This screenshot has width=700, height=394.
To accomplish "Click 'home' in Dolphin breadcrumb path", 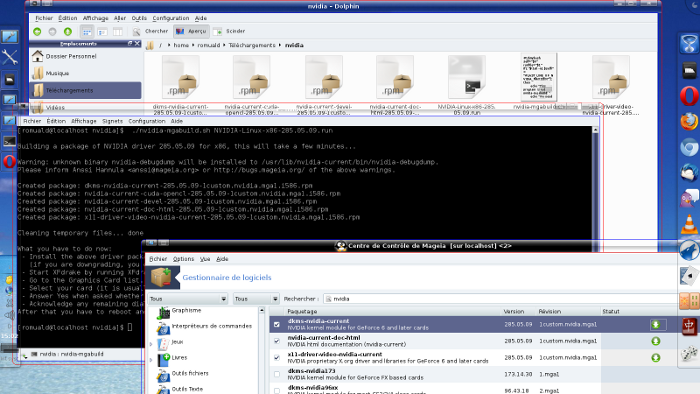I will click(x=181, y=45).
